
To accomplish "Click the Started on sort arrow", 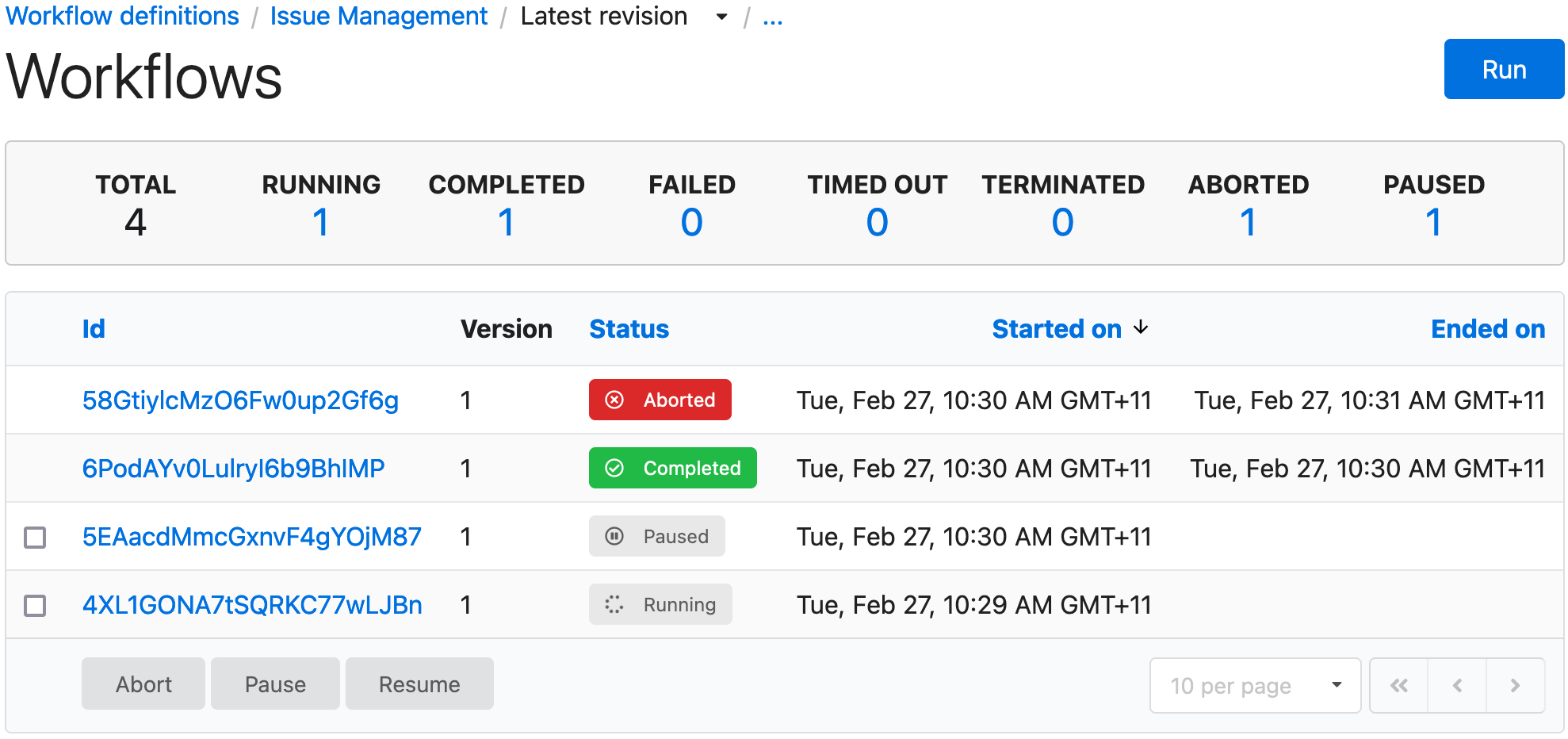I will (1141, 327).
